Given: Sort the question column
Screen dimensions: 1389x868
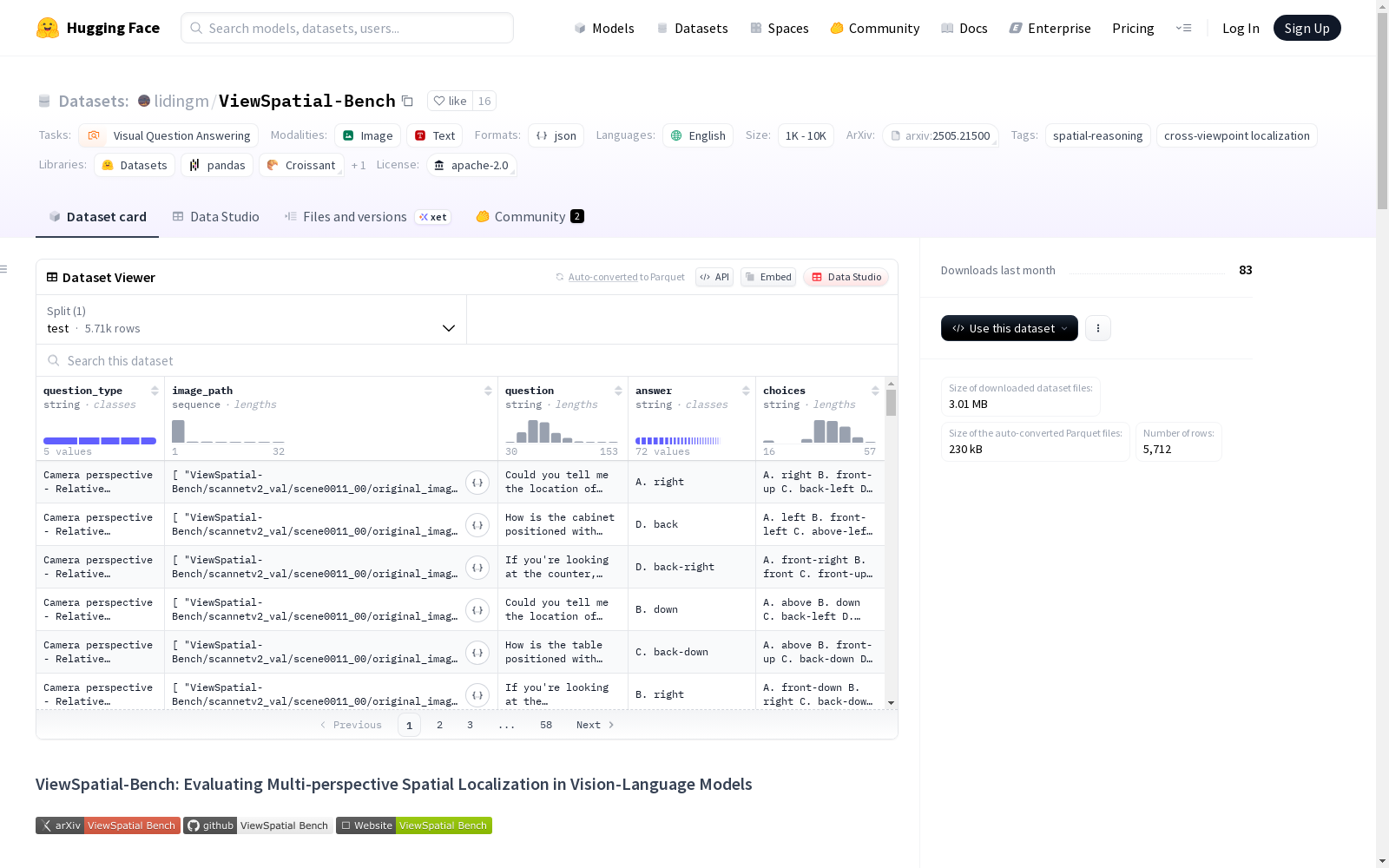Looking at the screenshot, I should pyautogui.click(x=618, y=391).
